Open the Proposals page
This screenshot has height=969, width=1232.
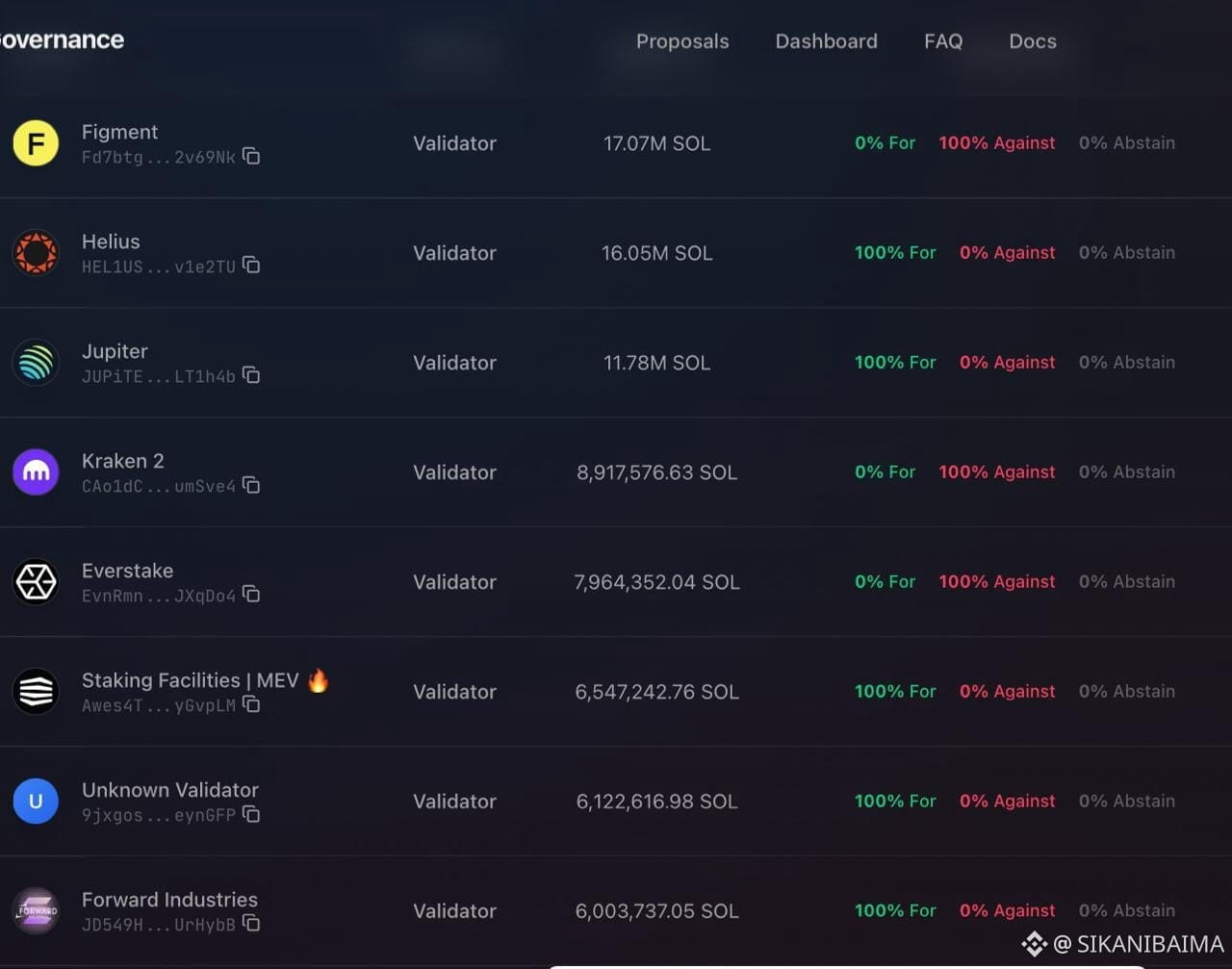(x=682, y=41)
